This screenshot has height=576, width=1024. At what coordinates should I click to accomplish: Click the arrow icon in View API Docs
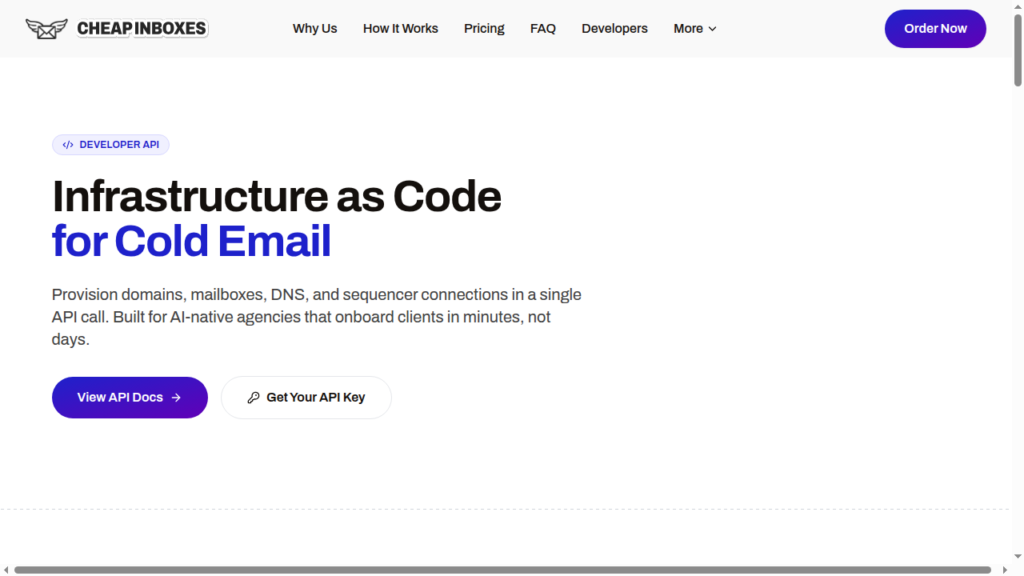(x=176, y=398)
